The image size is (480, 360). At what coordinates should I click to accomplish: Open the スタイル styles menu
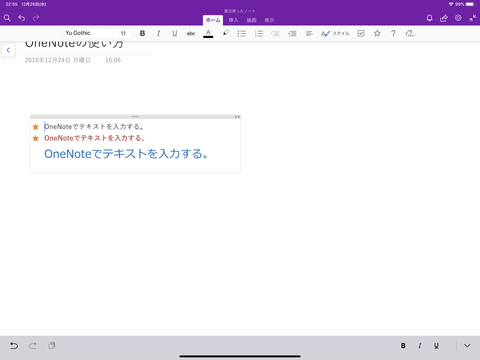pos(335,33)
